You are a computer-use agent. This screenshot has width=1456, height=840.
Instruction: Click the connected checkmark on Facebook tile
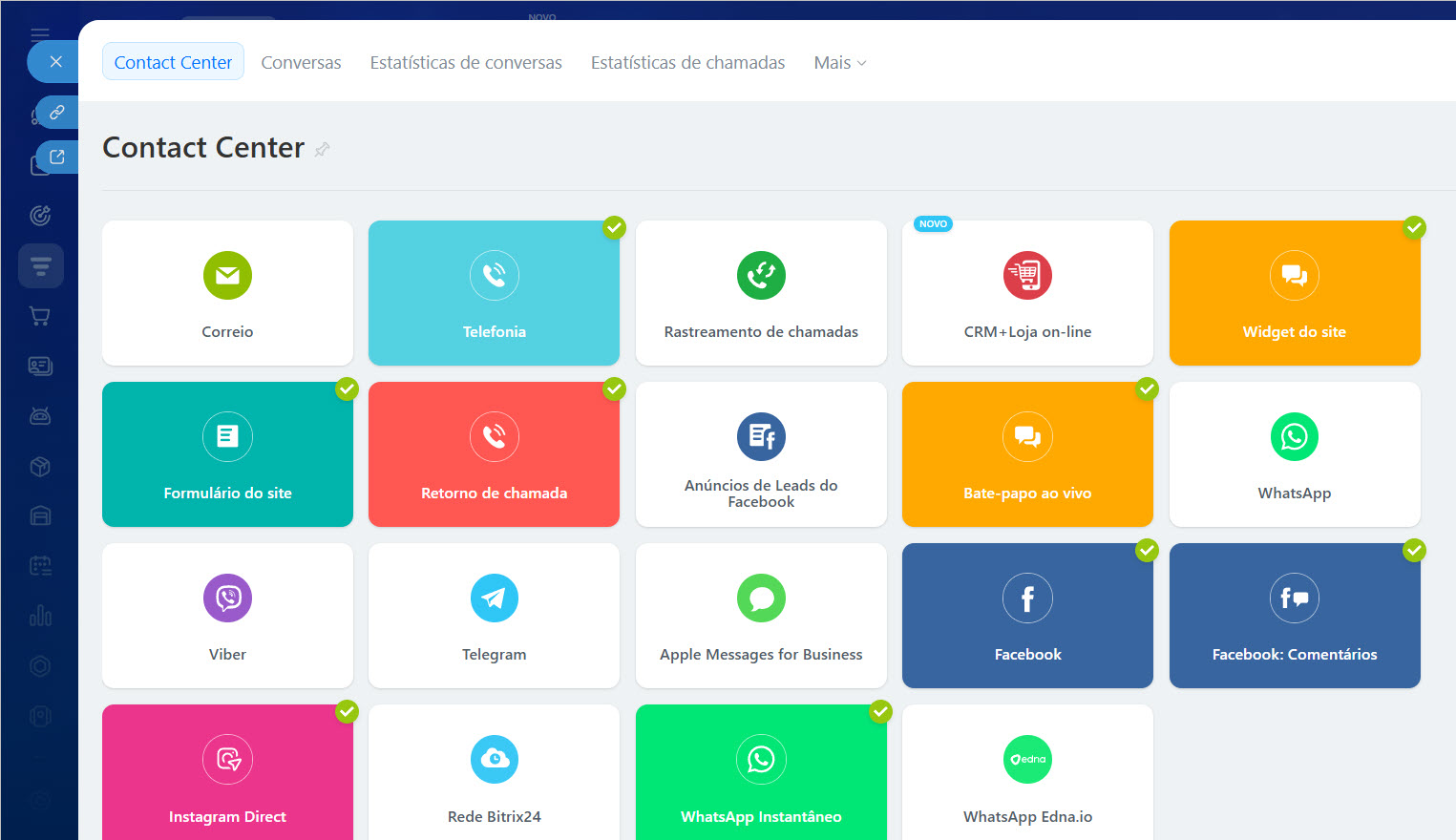click(1147, 550)
